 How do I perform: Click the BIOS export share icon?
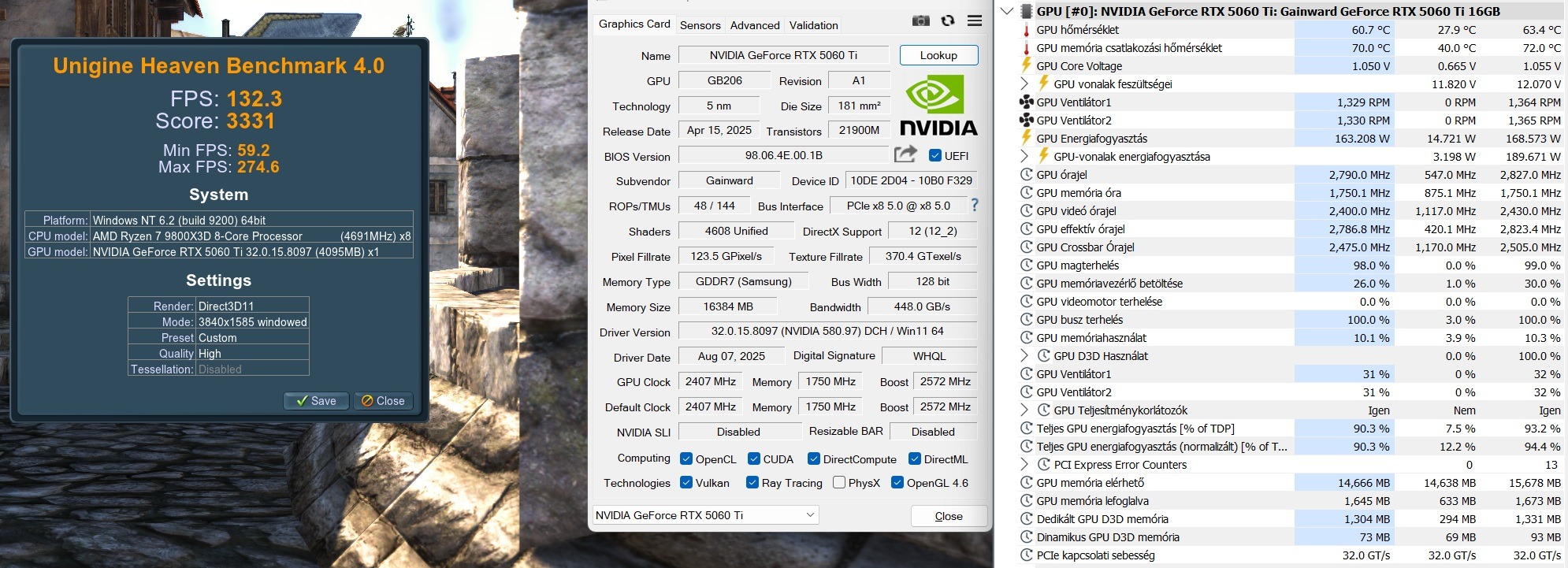[906, 154]
